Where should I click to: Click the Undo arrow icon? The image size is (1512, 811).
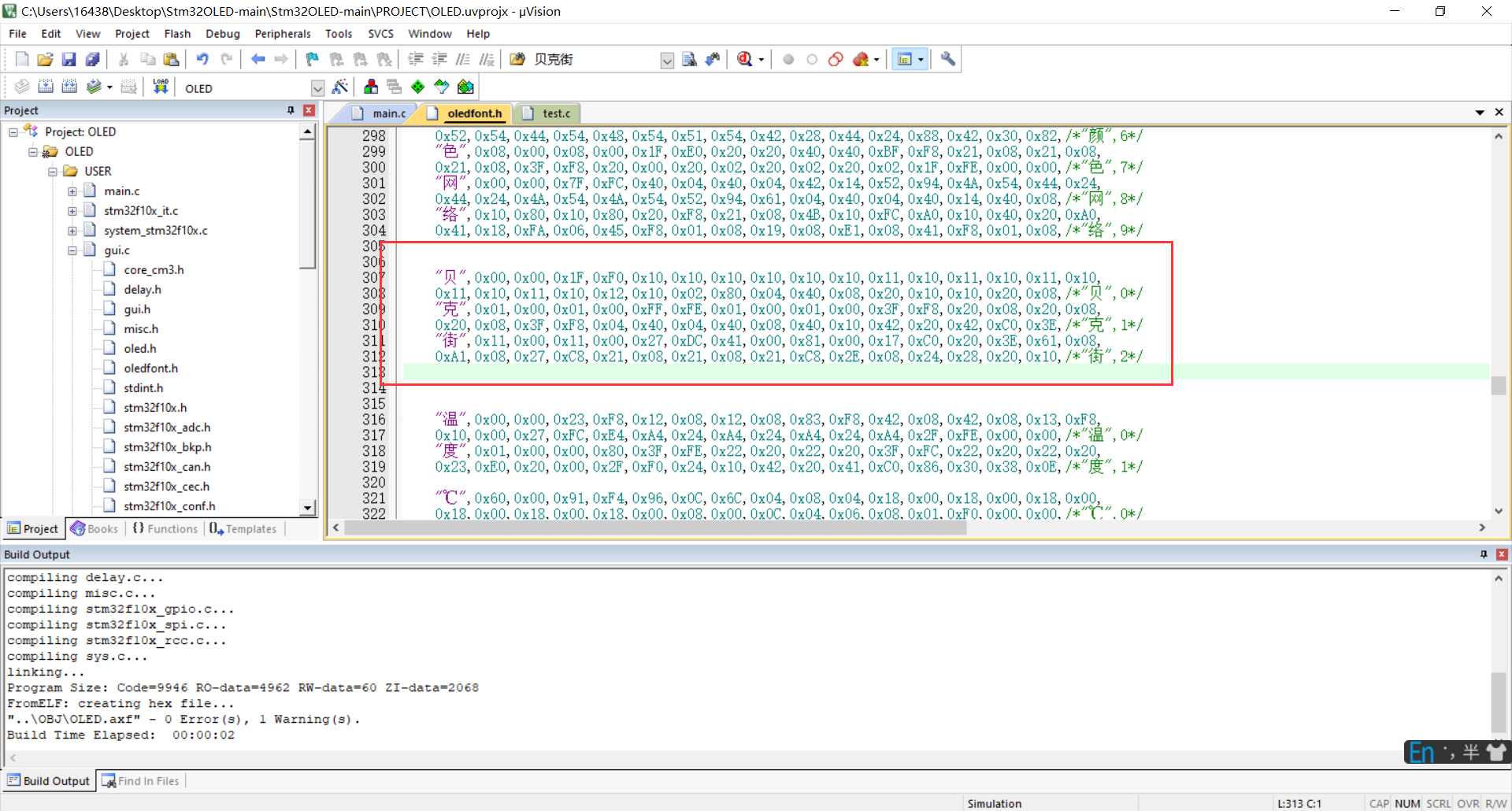coord(202,59)
